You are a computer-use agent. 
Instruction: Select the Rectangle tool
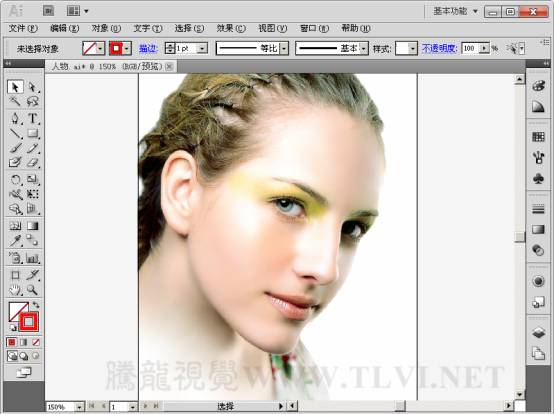(x=32, y=133)
